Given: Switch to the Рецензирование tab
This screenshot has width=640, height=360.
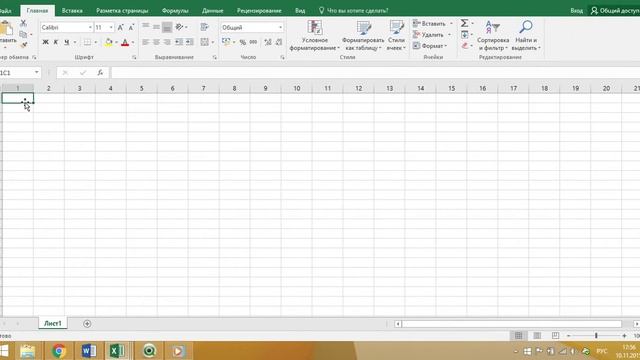Looking at the screenshot, I should [x=259, y=11].
